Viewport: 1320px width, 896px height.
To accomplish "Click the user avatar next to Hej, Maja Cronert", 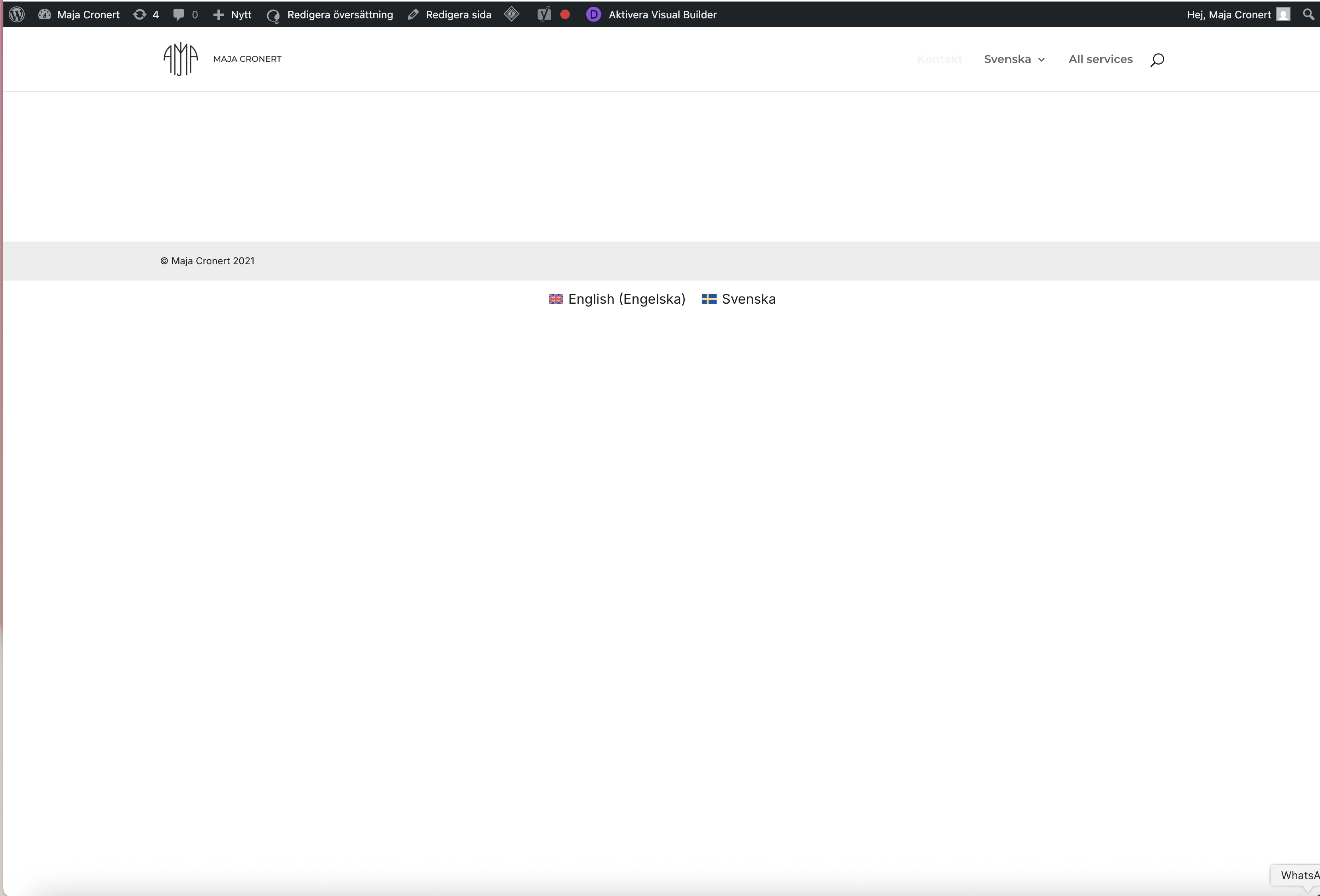I will click(1283, 14).
